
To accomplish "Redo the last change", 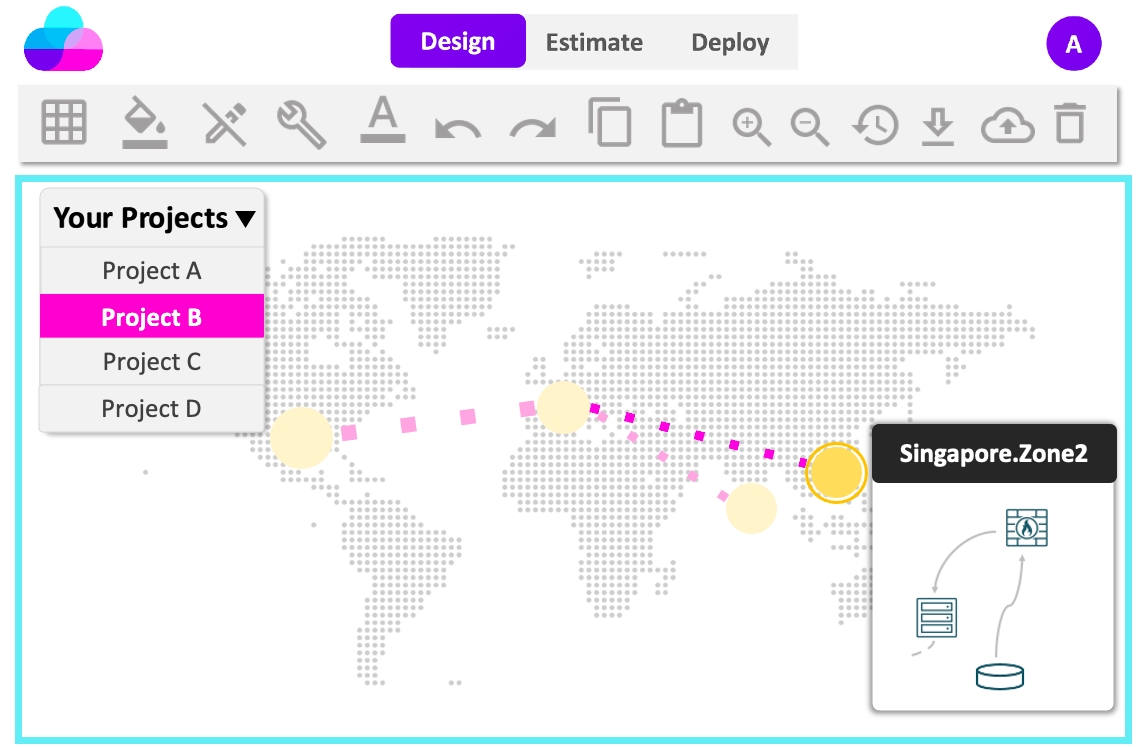I will point(531,122).
